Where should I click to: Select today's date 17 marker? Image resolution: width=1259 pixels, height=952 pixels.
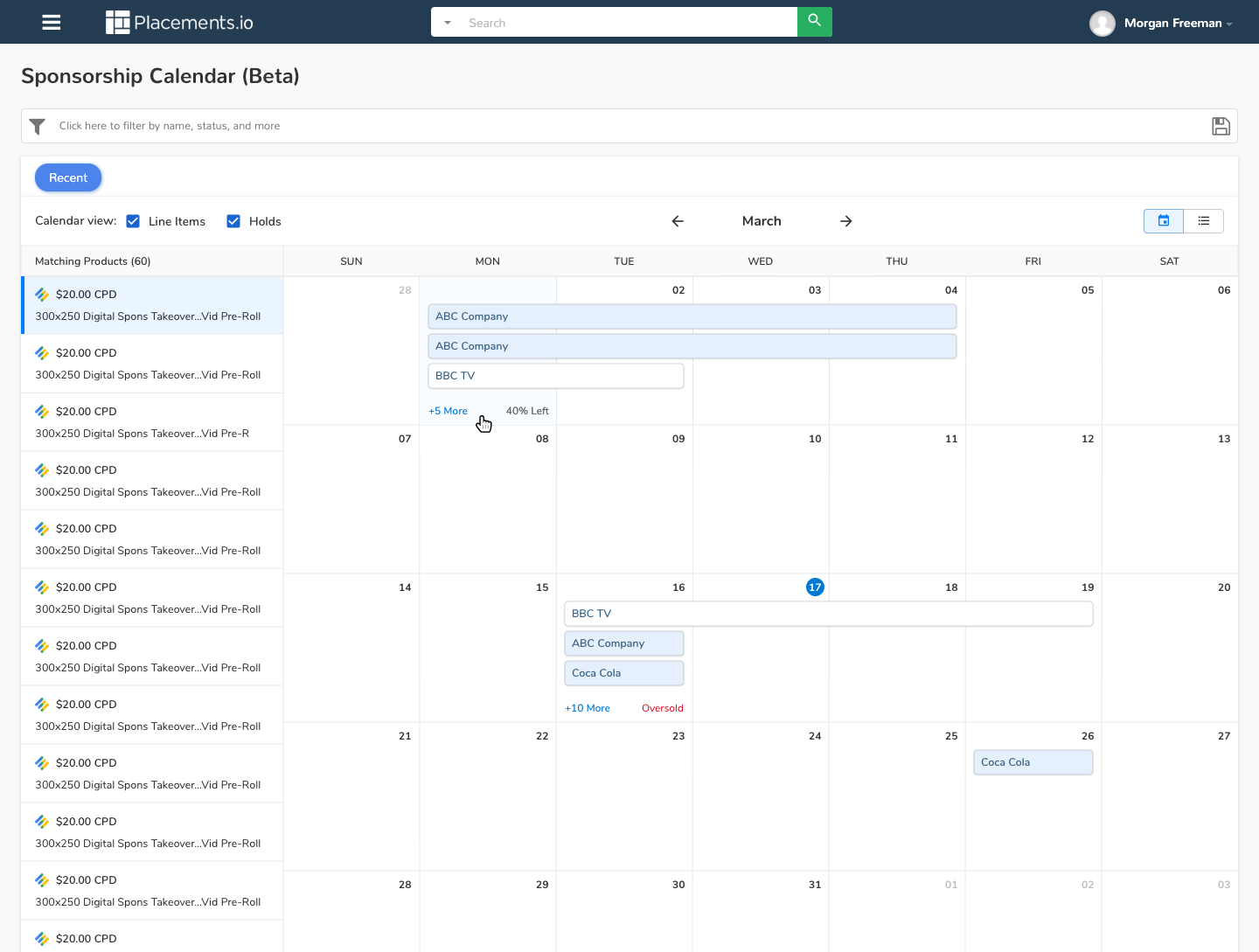[x=815, y=587]
